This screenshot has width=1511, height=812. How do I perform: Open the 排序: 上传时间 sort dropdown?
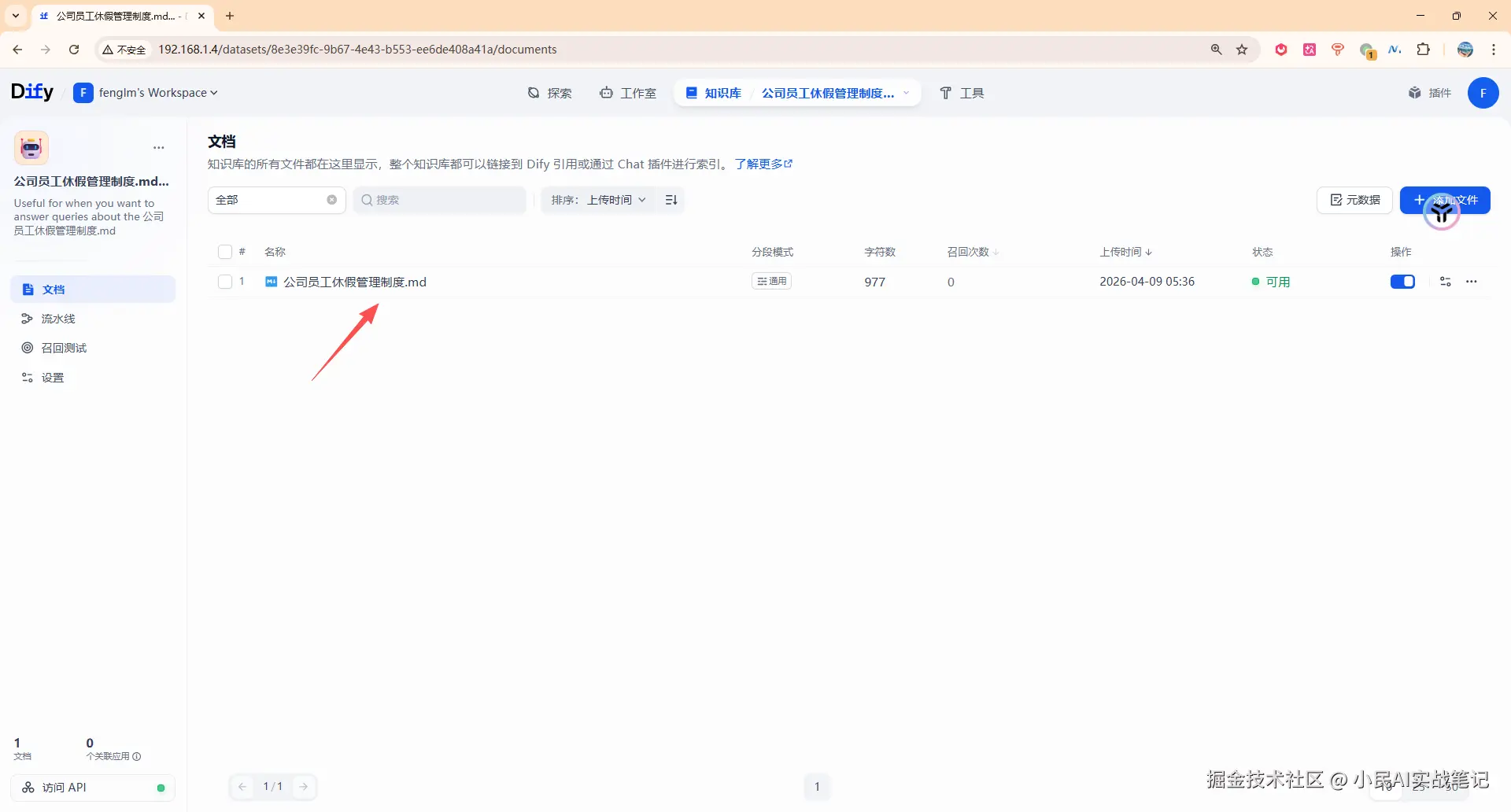point(598,200)
